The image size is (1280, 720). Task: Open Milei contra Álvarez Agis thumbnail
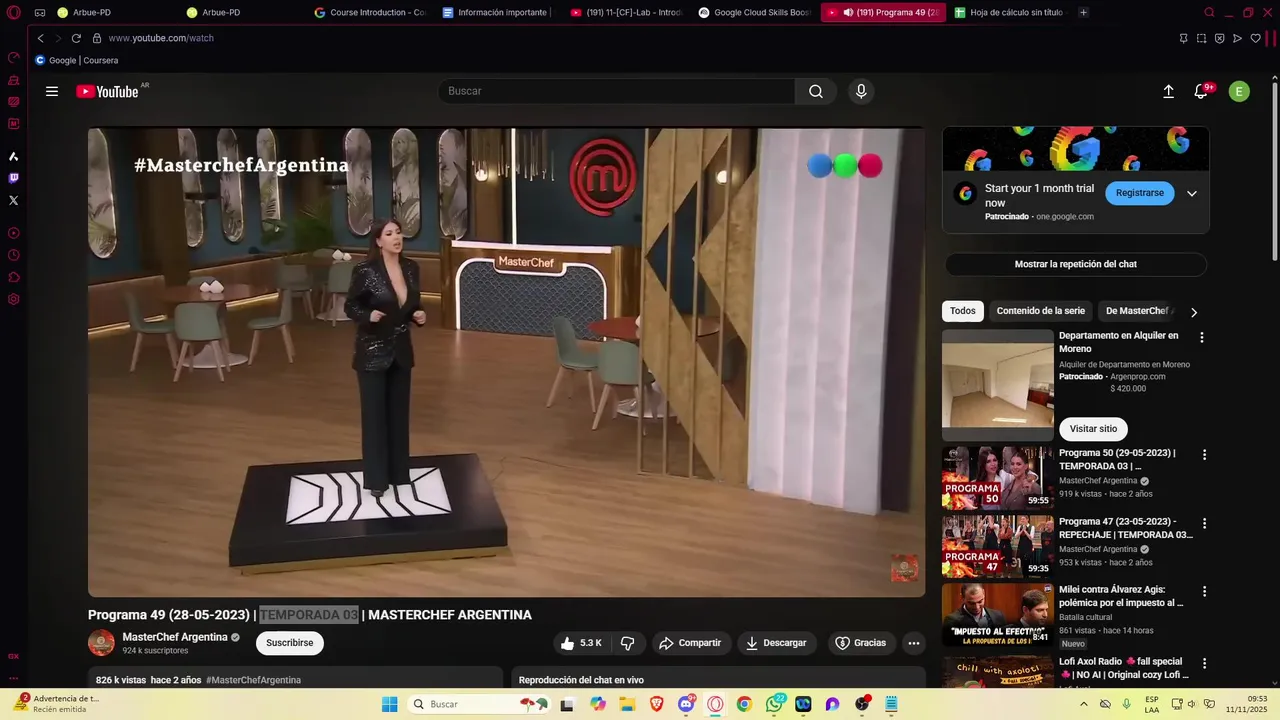998,614
